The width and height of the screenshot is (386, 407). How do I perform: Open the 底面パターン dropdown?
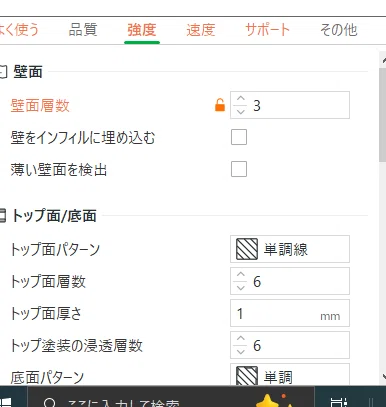click(290, 374)
